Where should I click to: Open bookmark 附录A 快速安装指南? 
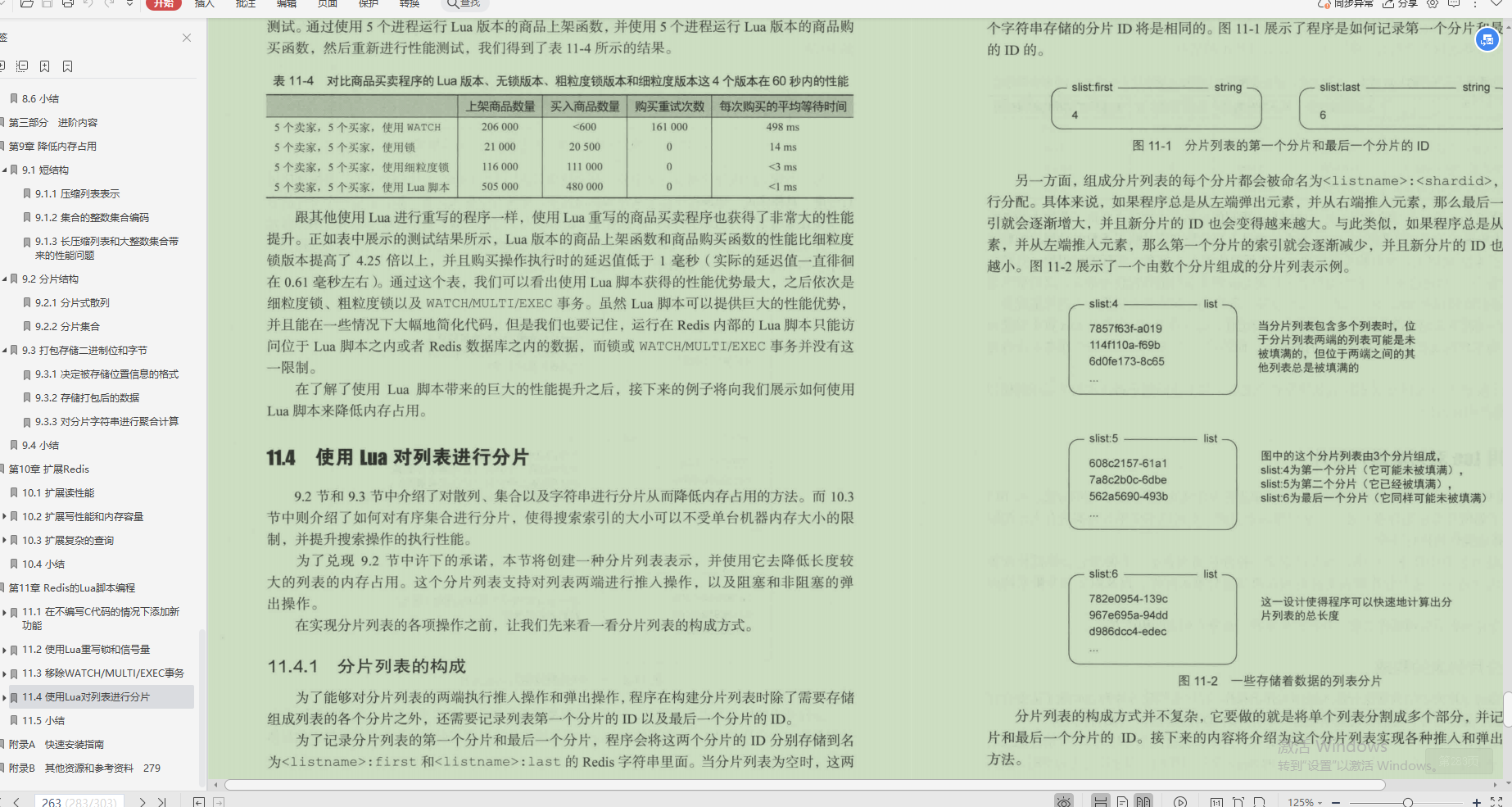click(x=57, y=745)
